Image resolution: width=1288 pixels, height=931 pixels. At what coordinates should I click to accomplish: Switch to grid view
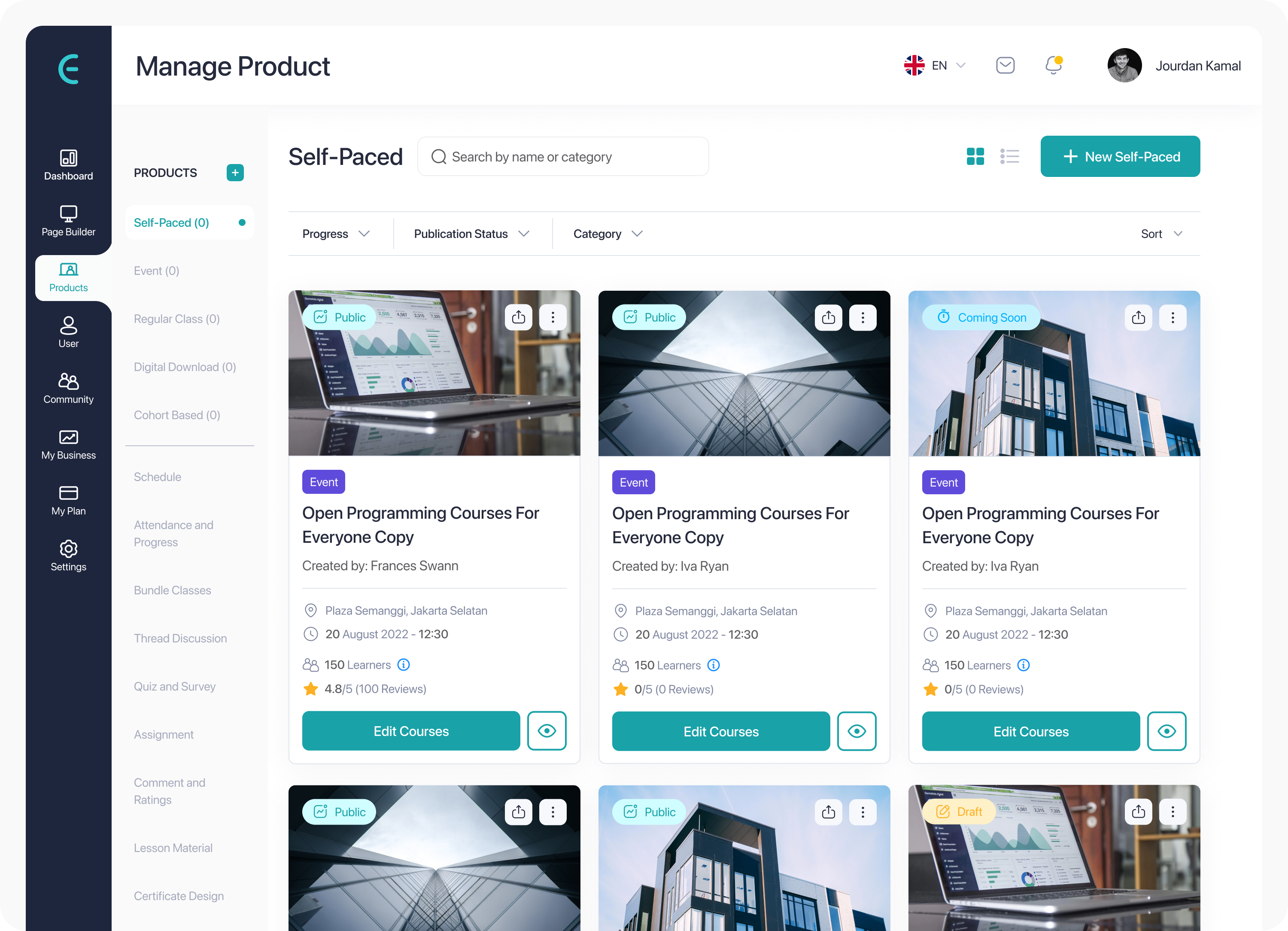pos(975,156)
